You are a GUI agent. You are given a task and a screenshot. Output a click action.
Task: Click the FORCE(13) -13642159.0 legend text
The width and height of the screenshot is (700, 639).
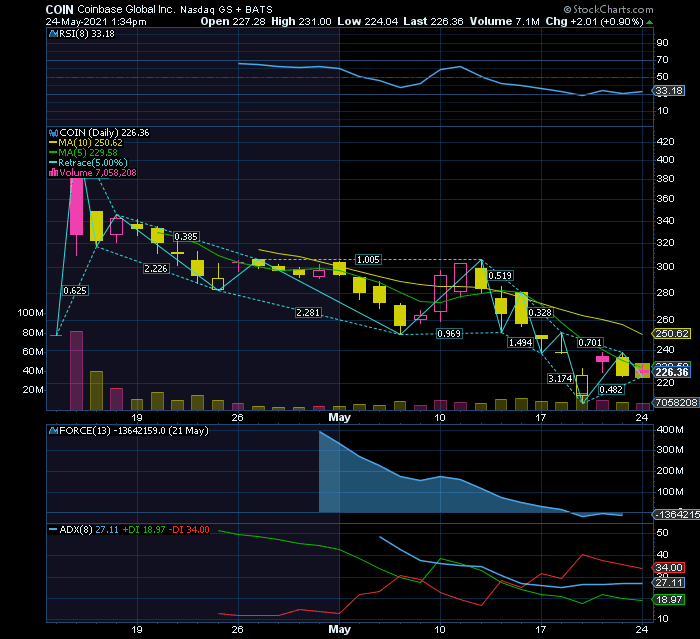134,431
